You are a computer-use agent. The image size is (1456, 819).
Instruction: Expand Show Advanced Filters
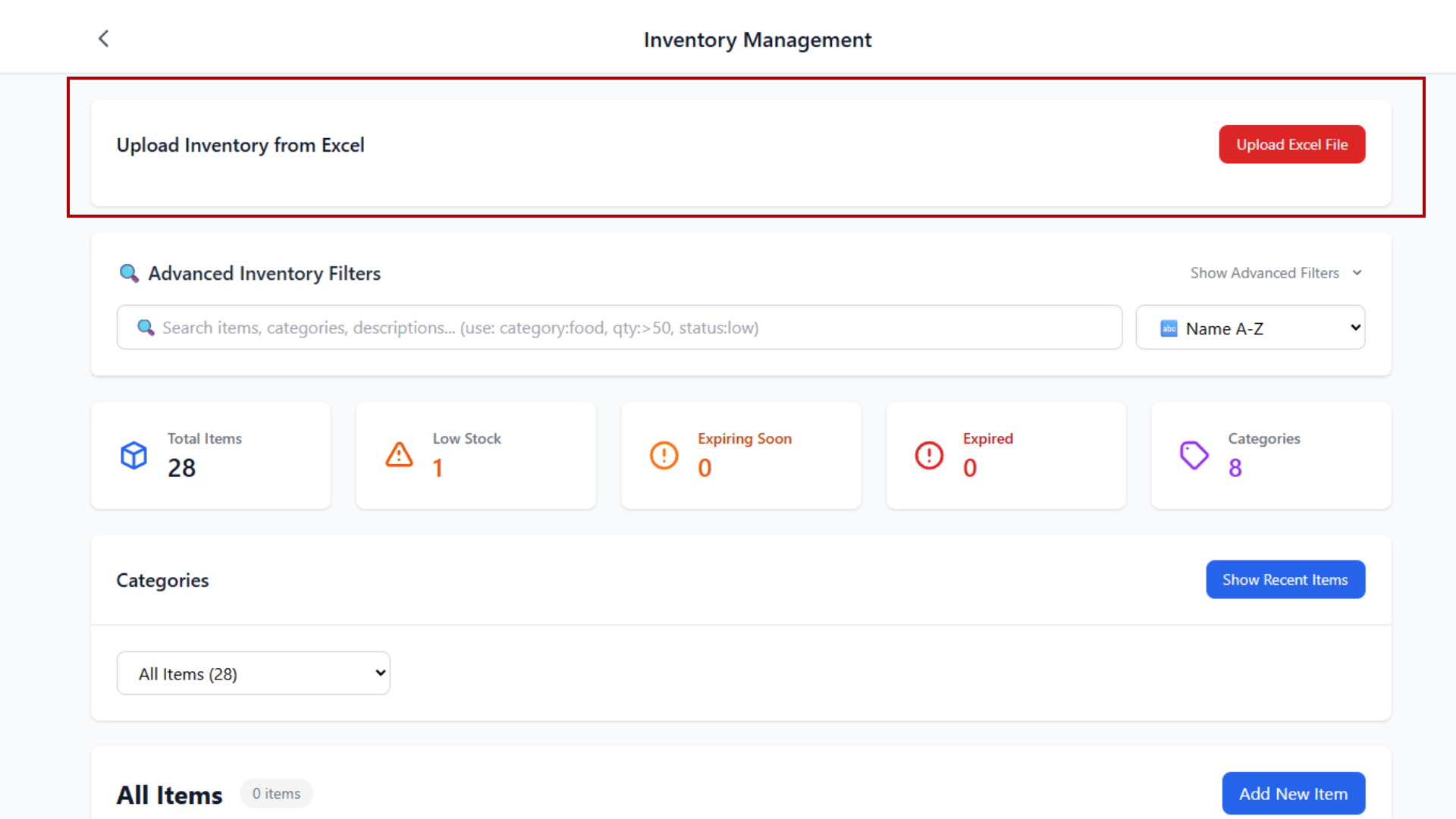click(1276, 272)
